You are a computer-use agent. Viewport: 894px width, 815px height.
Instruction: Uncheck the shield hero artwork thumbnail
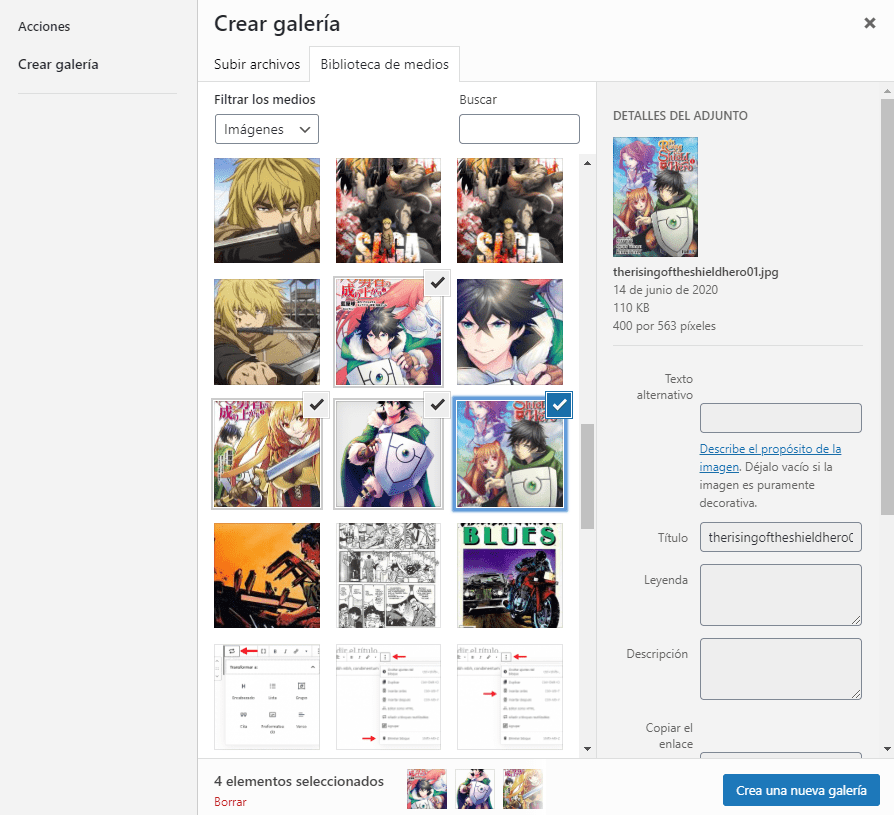click(x=437, y=405)
